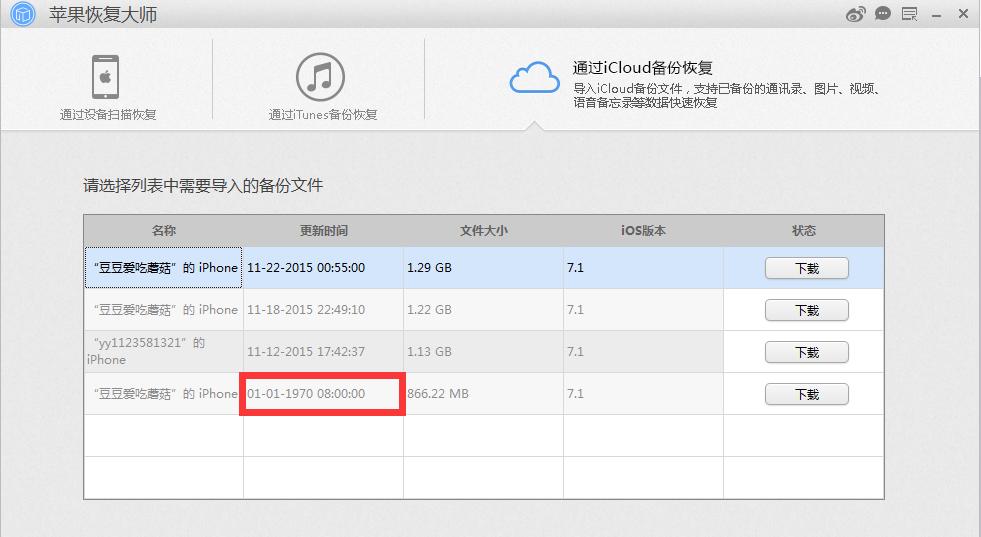
Task: Click the 苹果恢复大师 app logo icon
Action: pos(23,14)
